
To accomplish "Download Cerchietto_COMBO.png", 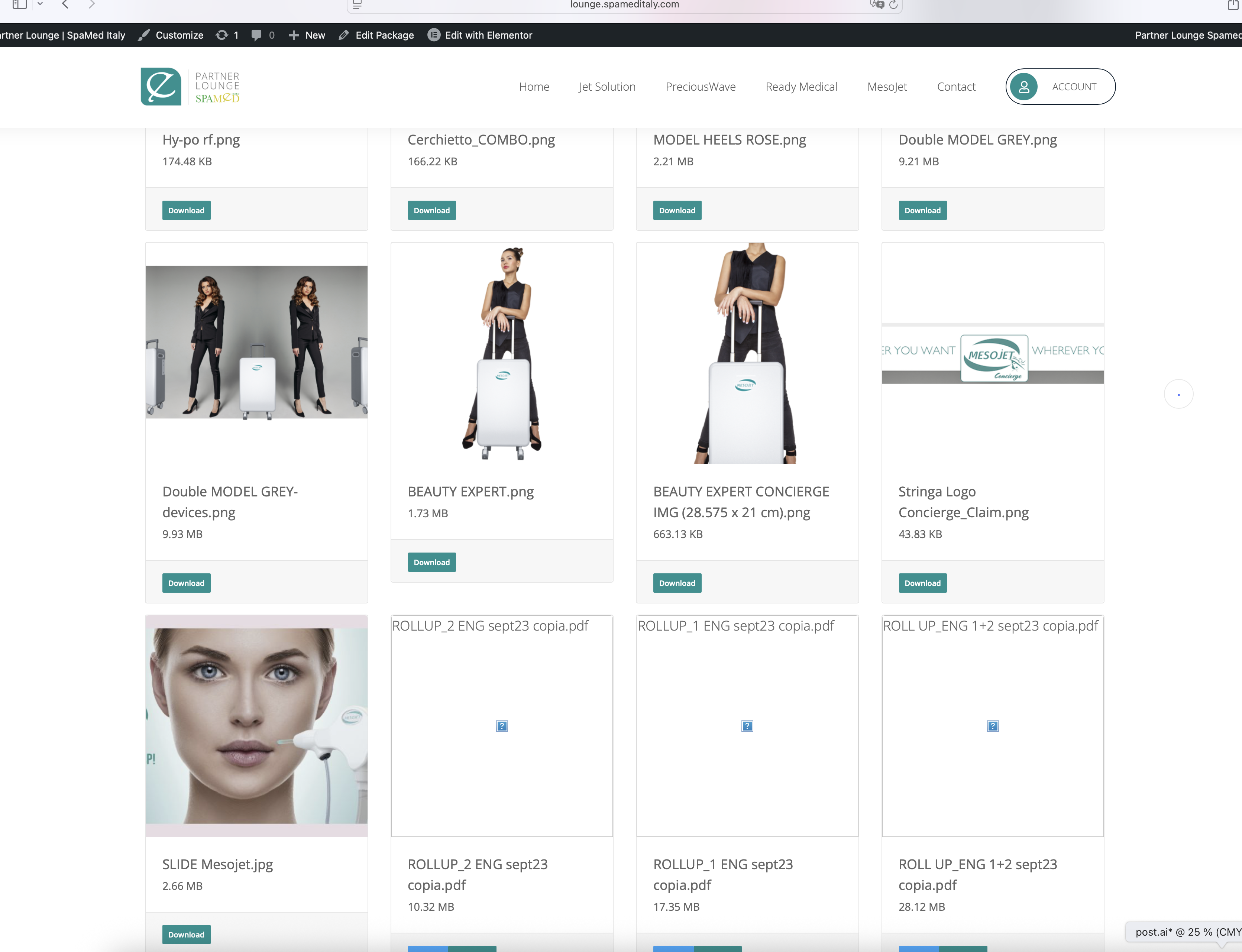I will pyautogui.click(x=432, y=210).
